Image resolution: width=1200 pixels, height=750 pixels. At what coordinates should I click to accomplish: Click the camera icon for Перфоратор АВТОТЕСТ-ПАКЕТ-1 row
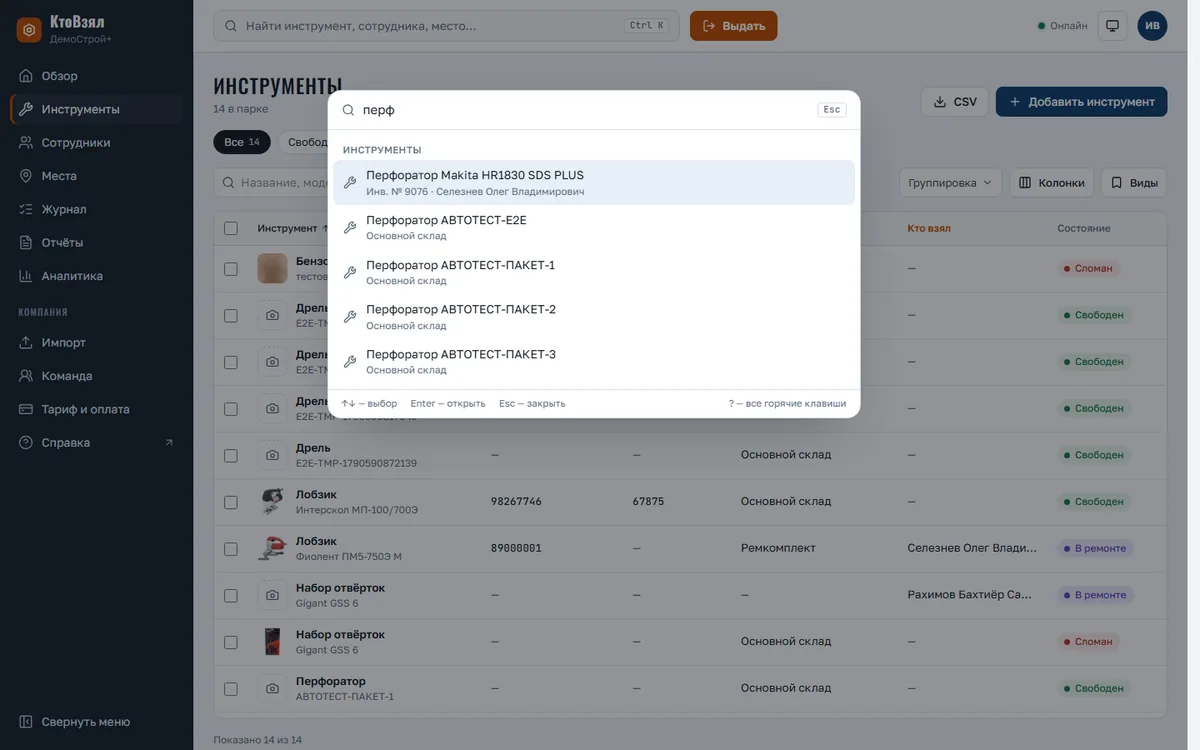272,689
